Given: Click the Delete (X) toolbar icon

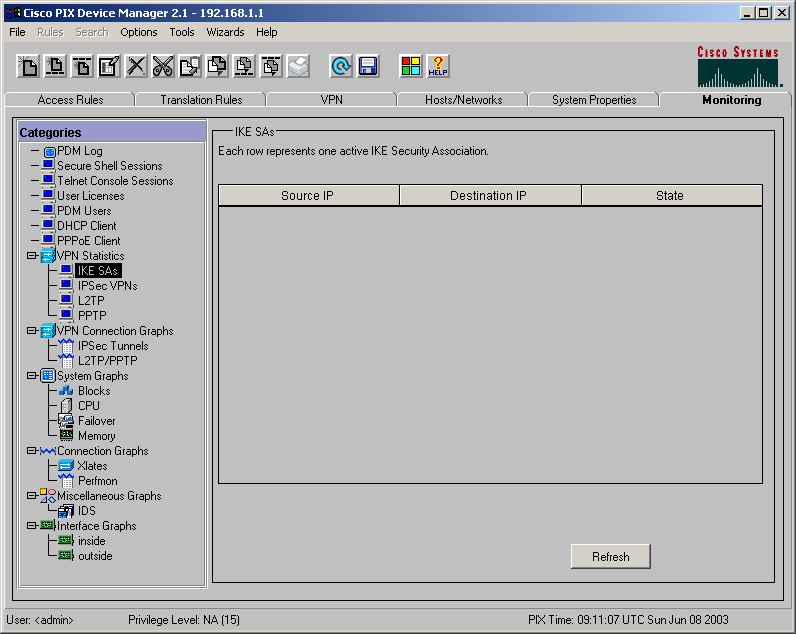Looking at the screenshot, I should point(136,66).
